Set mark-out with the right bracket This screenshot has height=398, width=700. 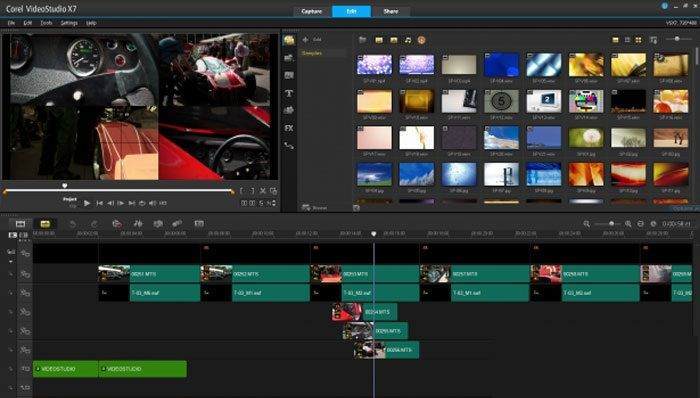252,191
